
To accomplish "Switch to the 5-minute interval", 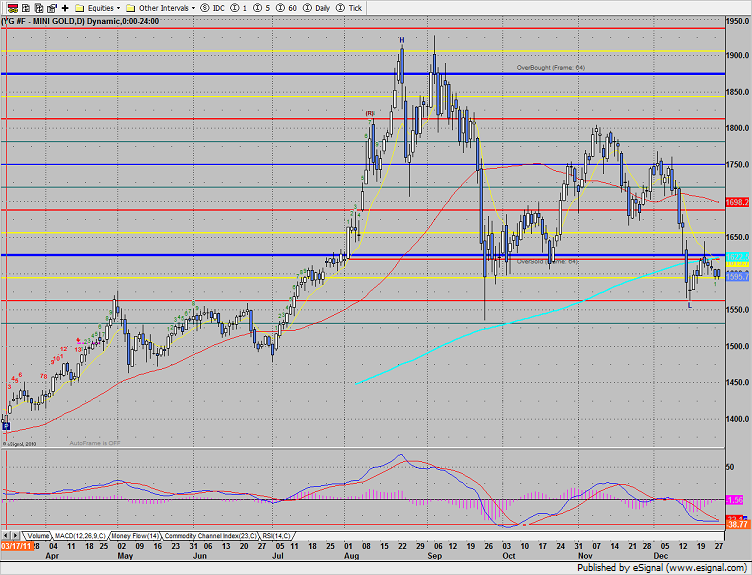I will coord(261,8).
